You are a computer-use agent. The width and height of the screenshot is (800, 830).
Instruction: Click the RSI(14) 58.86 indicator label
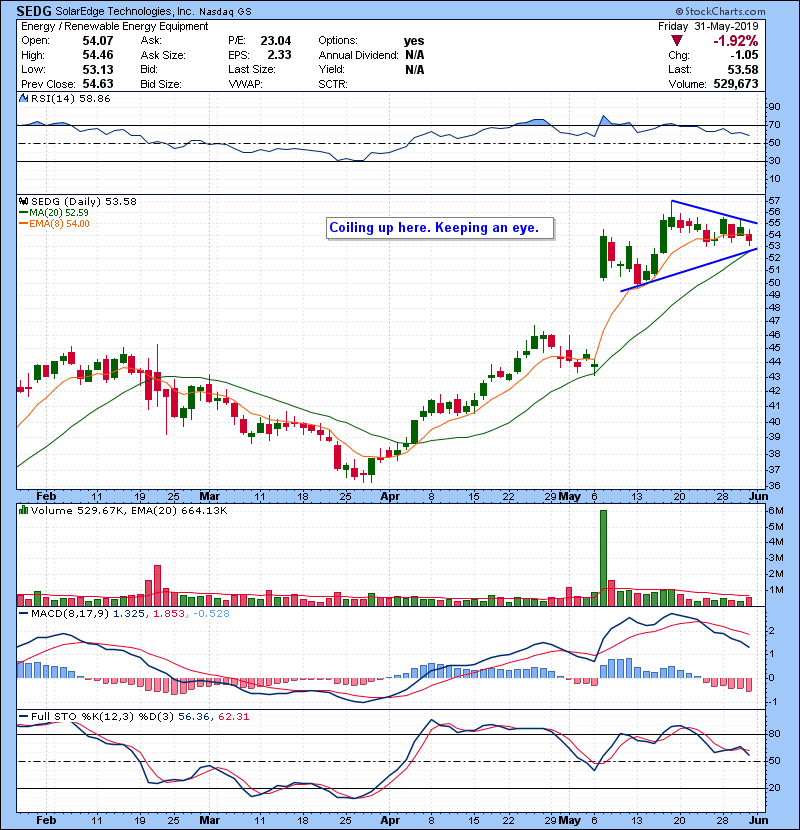(x=70, y=98)
